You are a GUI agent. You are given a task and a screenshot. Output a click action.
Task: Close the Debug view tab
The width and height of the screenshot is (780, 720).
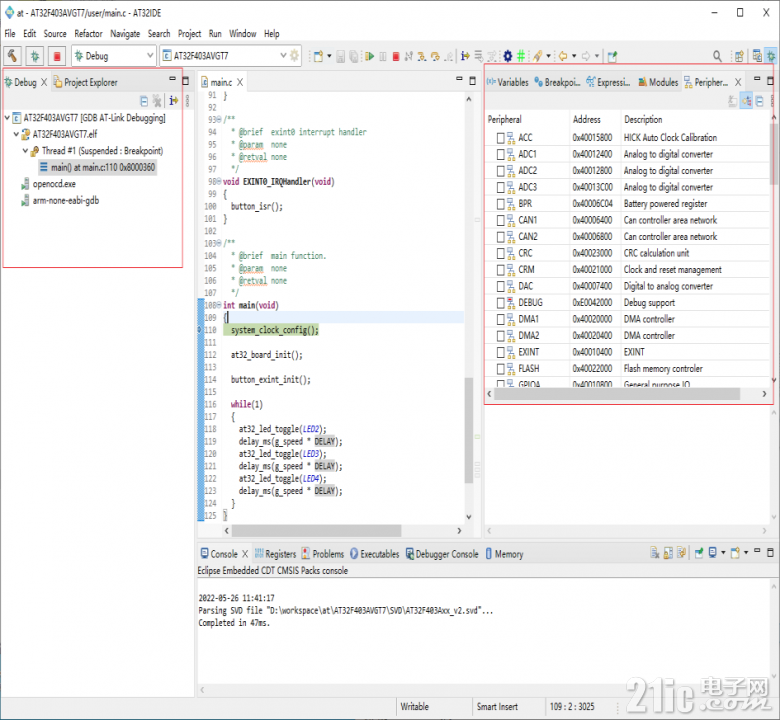tap(44, 82)
